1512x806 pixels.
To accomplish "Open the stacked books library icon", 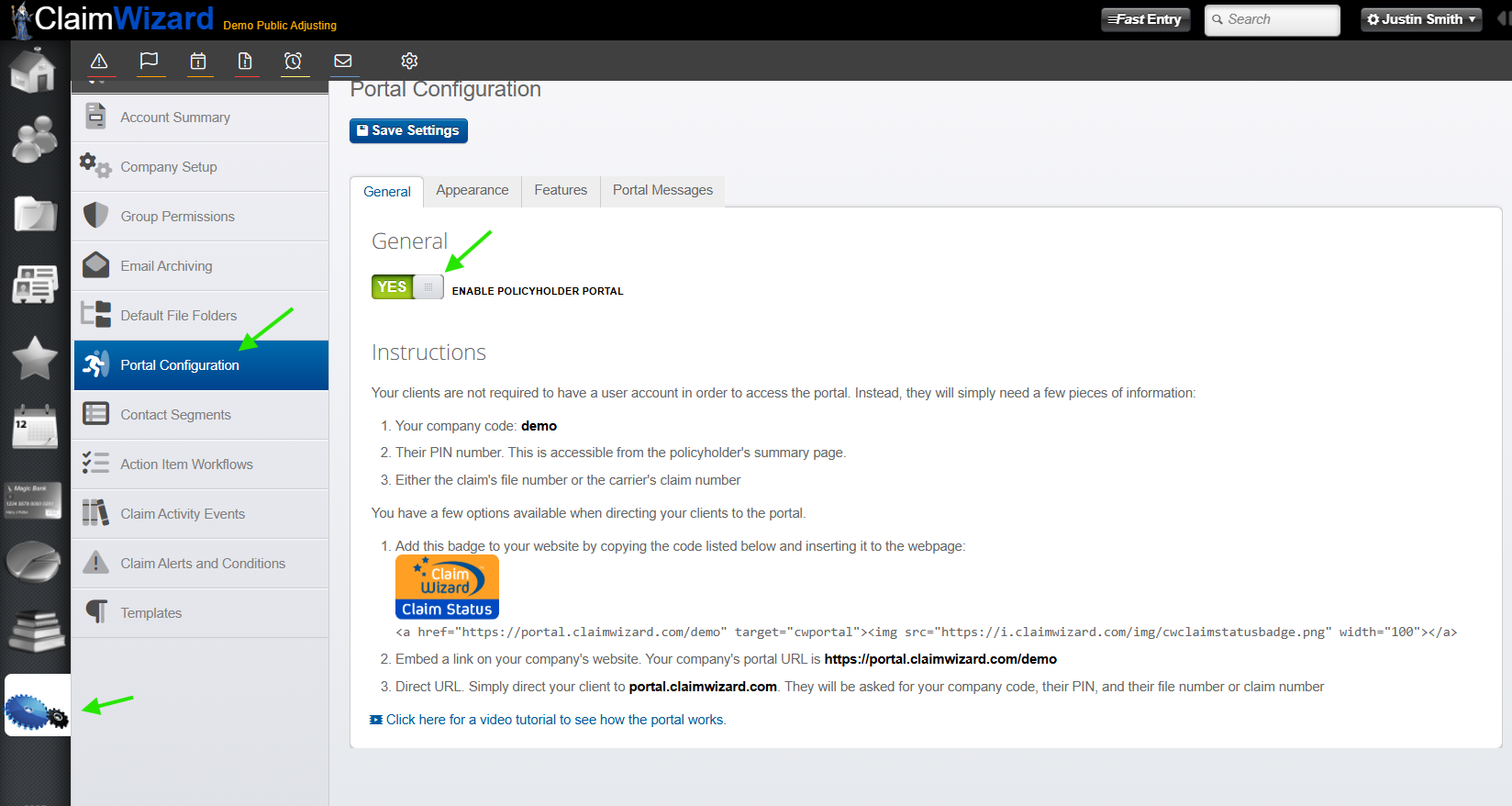I will [36, 632].
